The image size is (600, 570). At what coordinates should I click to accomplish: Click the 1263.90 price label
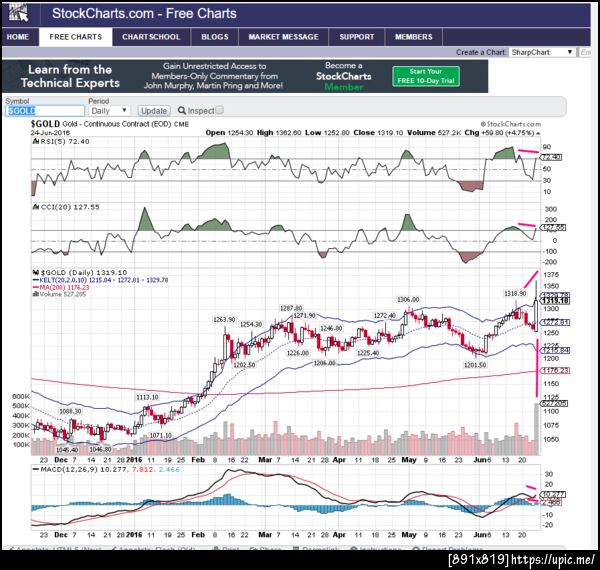[x=224, y=319]
